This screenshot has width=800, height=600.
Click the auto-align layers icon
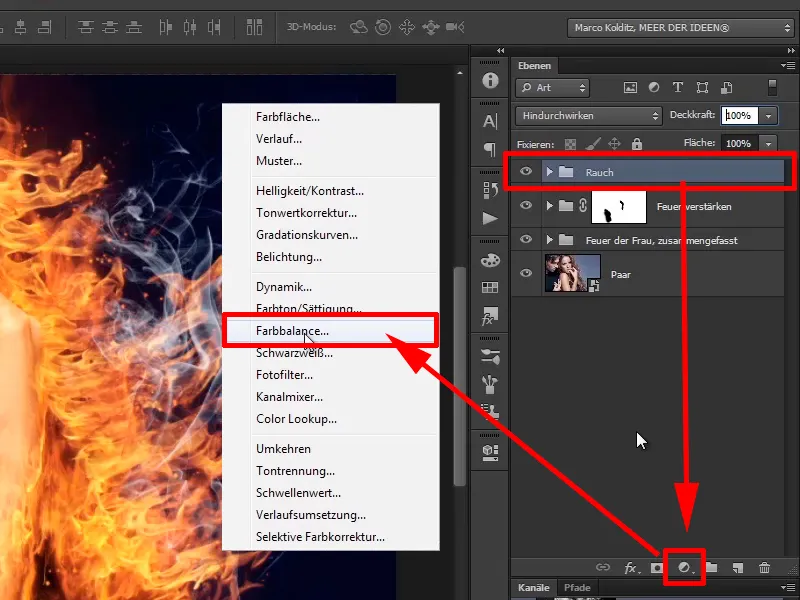[x=254, y=27]
